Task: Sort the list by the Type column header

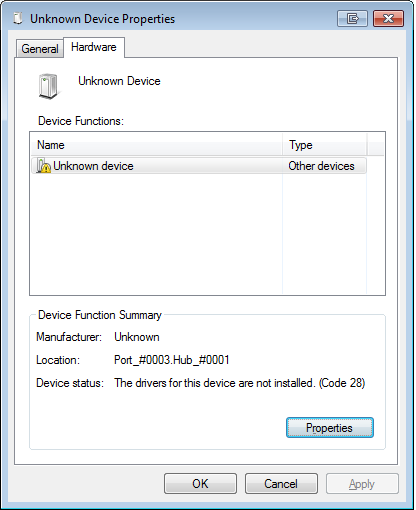Action: 325,145
